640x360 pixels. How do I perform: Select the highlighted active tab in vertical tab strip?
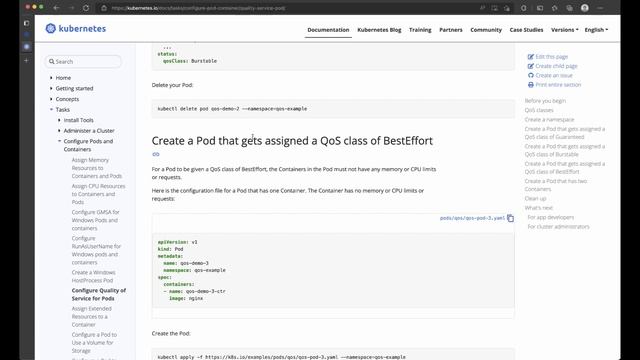point(27,47)
